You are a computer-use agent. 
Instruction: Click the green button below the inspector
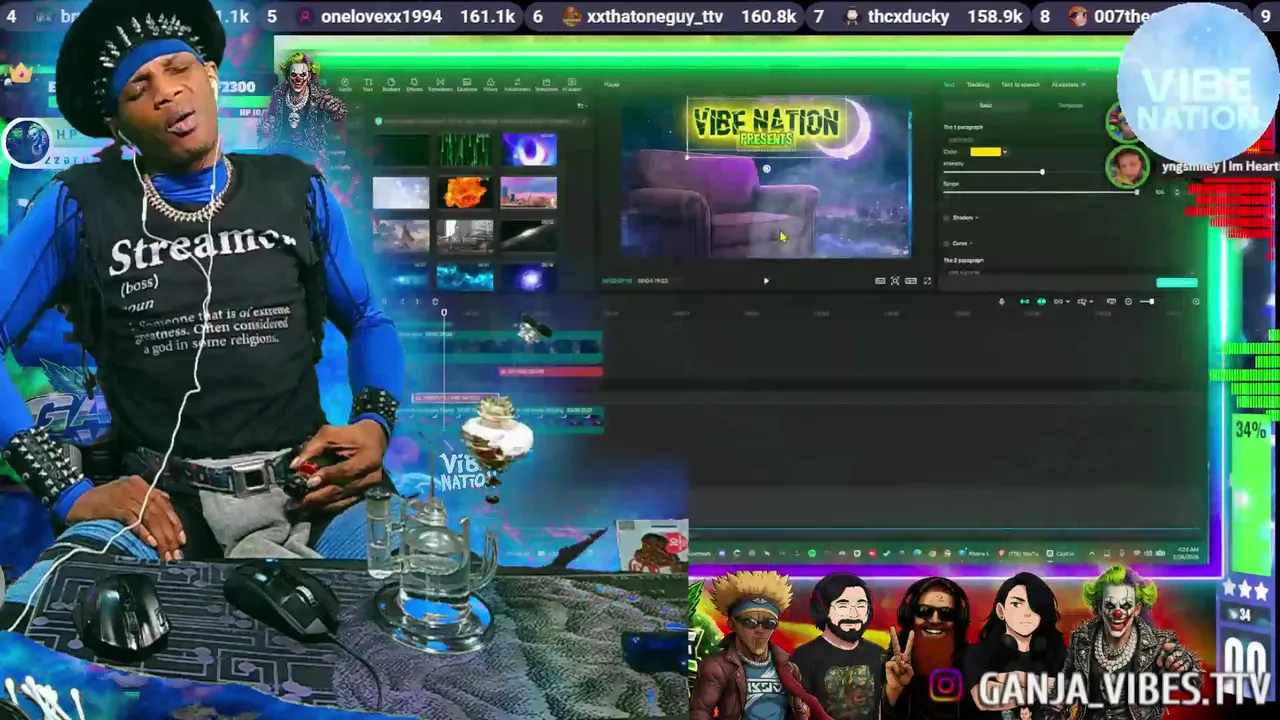[1177, 282]
